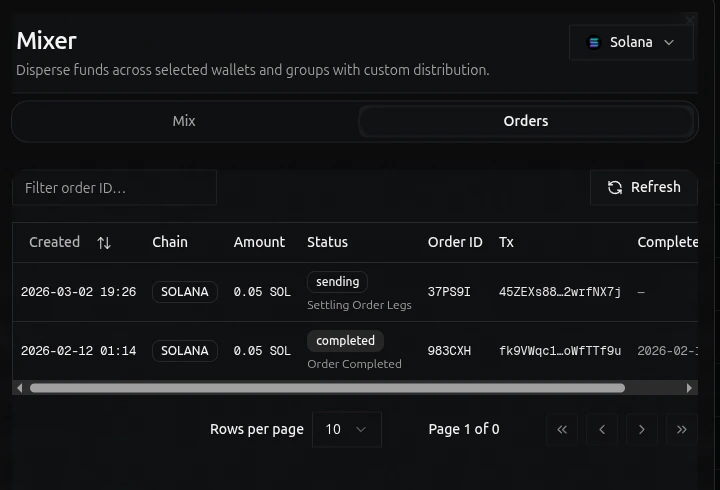Viewport: 720px width, 490px height.
Task: Click the Rows per page label
Action: [257, 429]
